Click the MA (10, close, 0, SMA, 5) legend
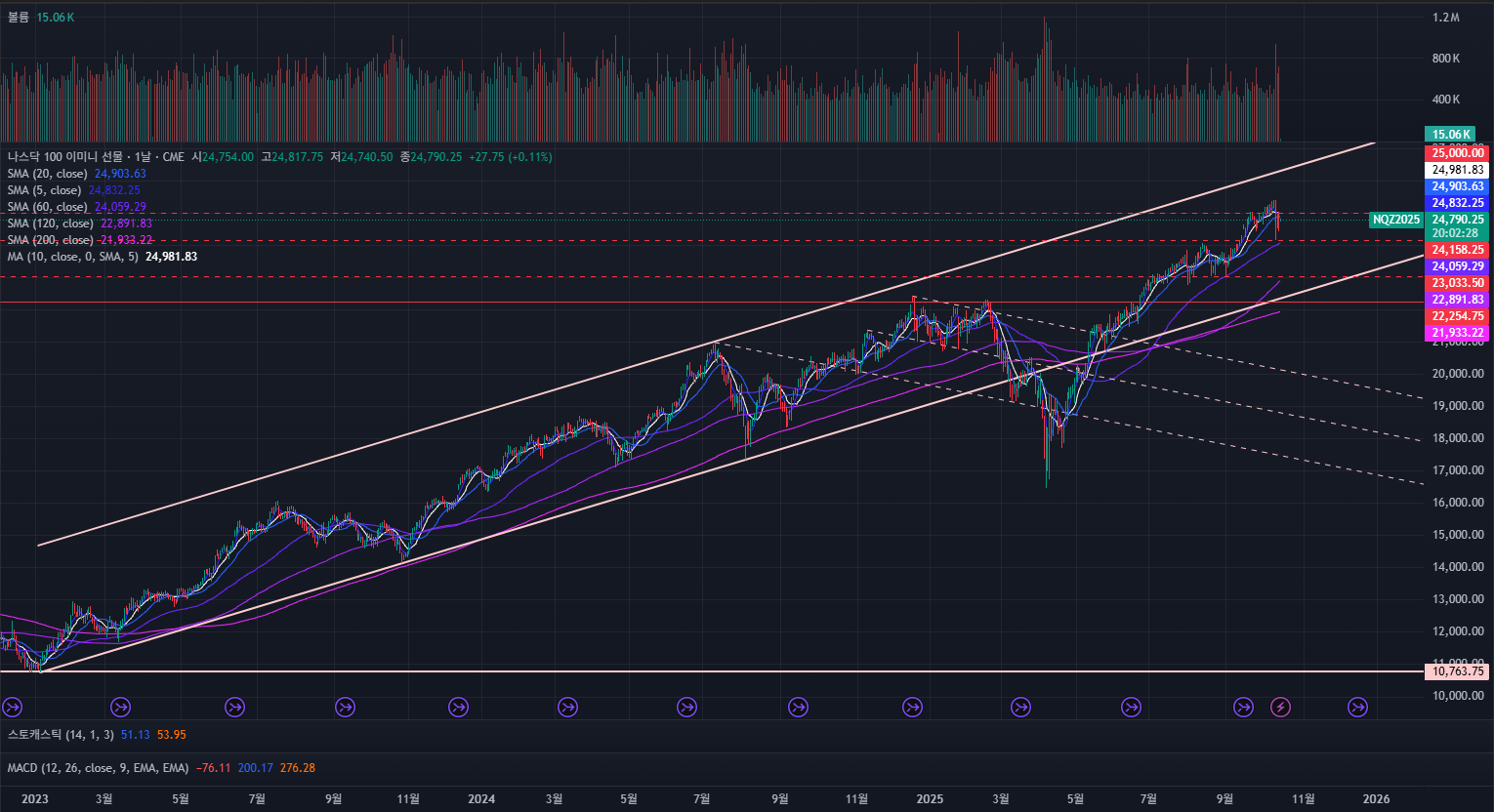Viewport: 1494px width, 812px height. [73, 257]
